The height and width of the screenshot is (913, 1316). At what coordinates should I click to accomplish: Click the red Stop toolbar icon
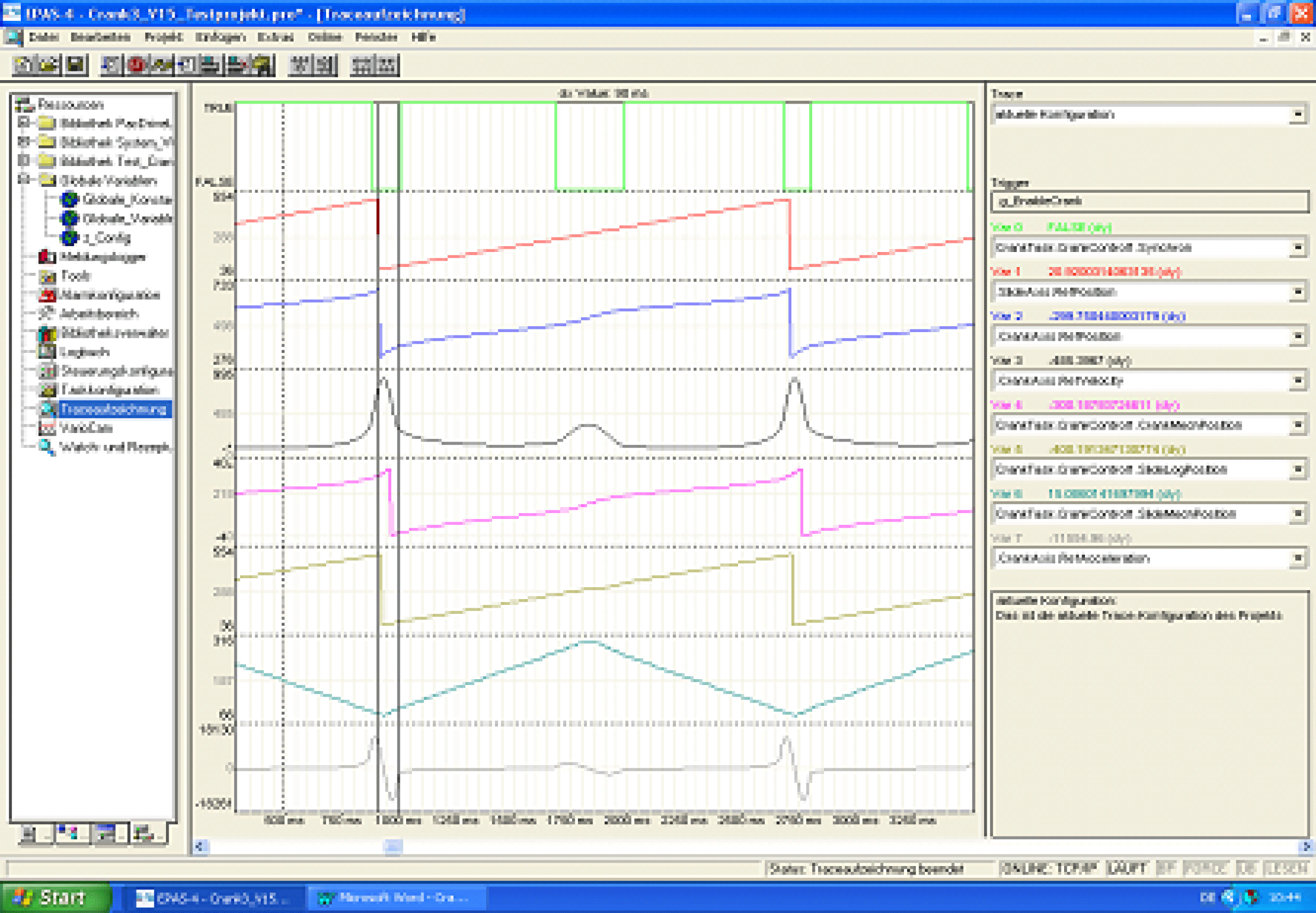136,65
